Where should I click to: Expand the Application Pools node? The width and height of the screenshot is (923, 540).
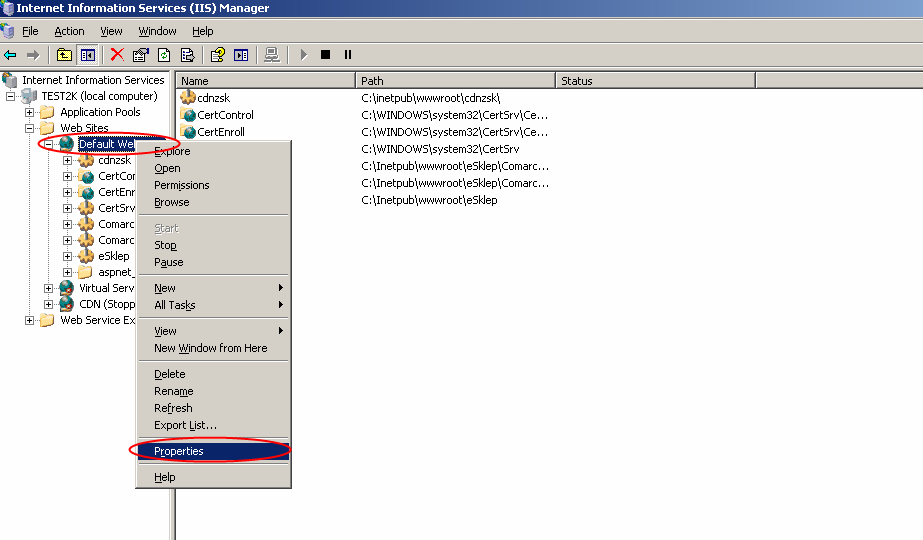pyautogui.click(x=29, y=112)
